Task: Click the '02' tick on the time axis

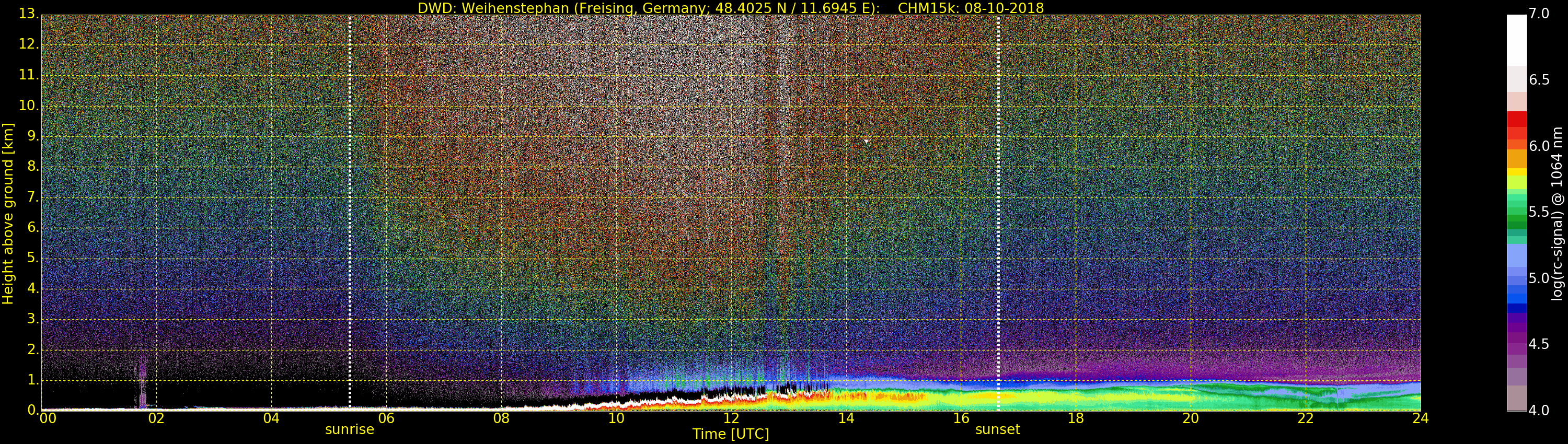Action: pyautogui.click(x=156, y=418)
